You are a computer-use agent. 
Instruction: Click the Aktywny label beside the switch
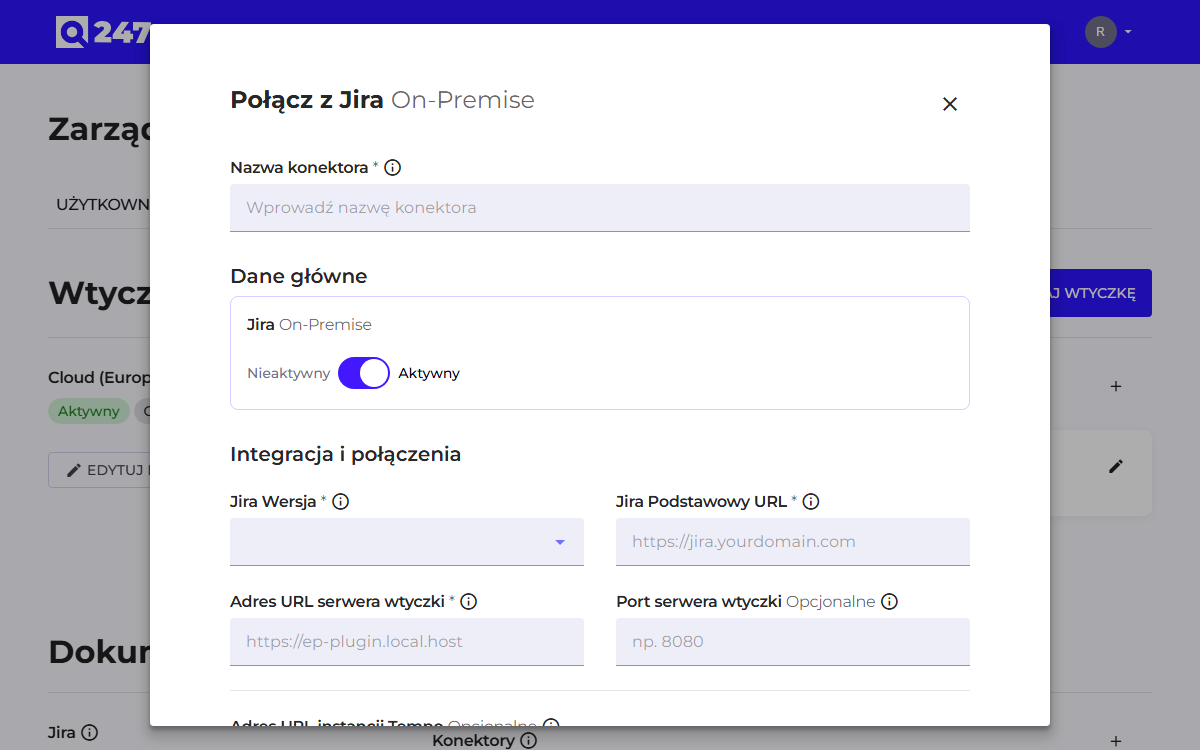[429, 373]
